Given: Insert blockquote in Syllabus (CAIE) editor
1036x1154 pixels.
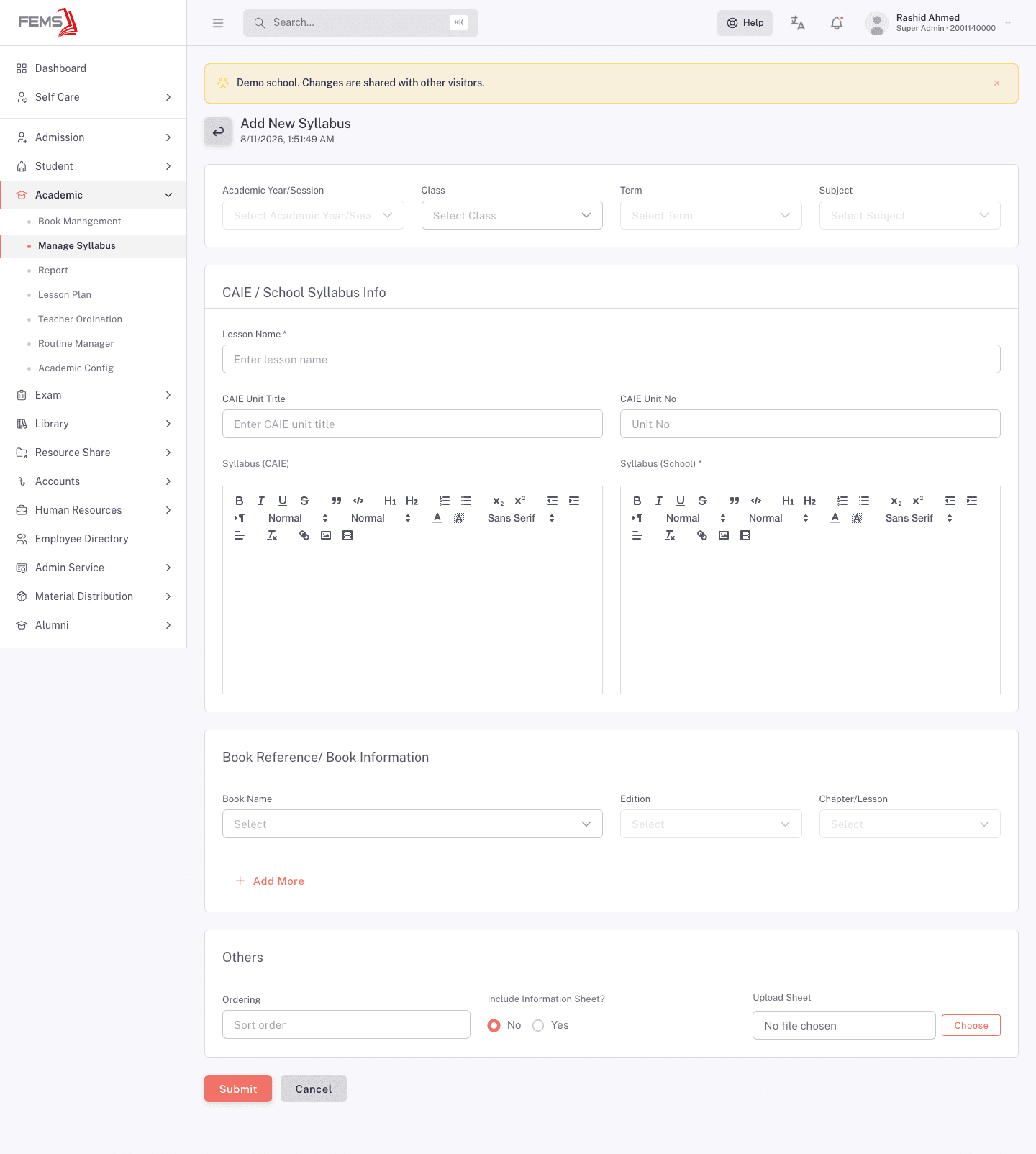Looking at the screenshot, I should (337, 501).
